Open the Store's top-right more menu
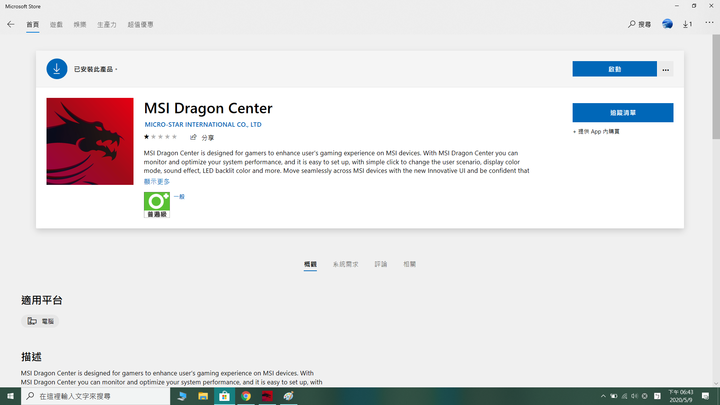 coord(709,22)
